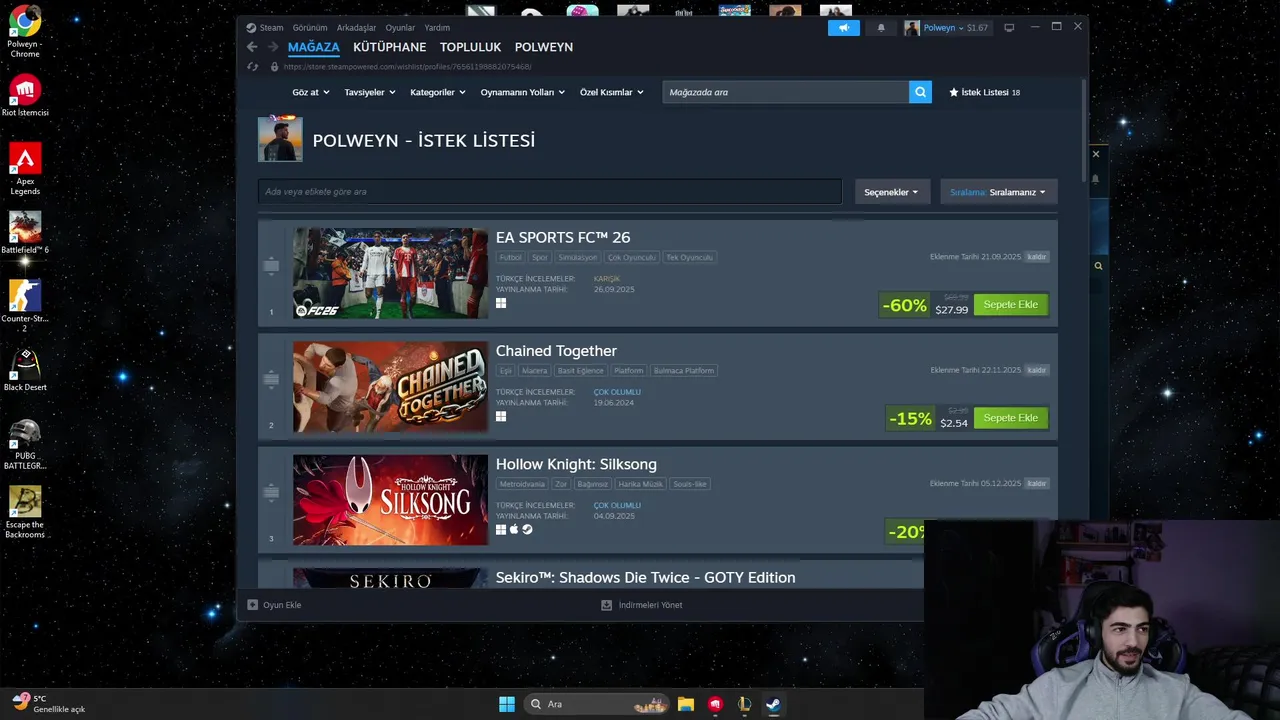
Task: Open the Görünüm menu
Action: [x=310, y=28]
